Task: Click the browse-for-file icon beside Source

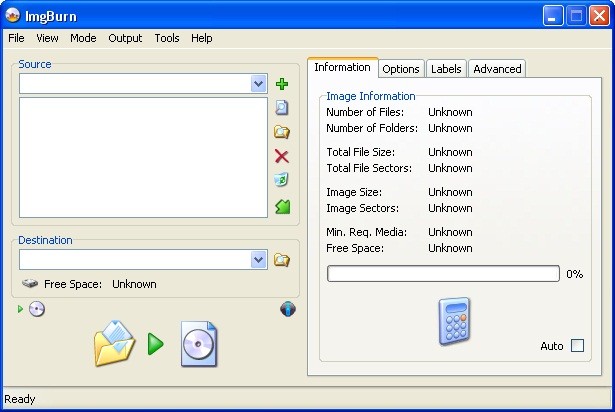Action: [x=281, y=108]
